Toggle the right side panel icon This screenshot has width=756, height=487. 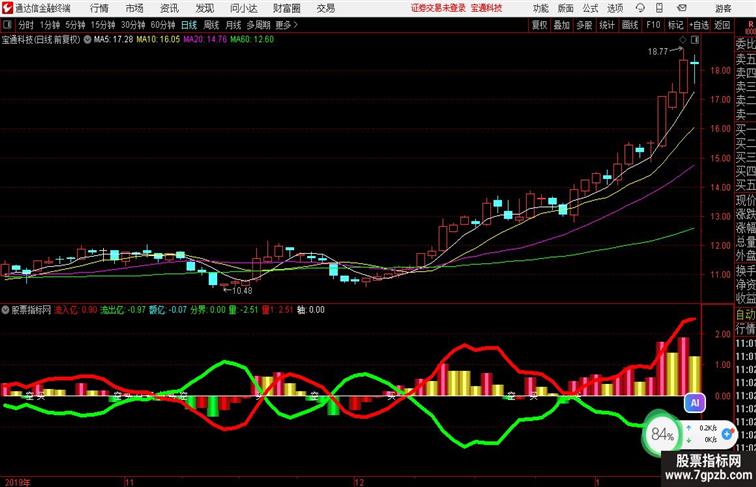pyautogui.click(x=695, y=40)
